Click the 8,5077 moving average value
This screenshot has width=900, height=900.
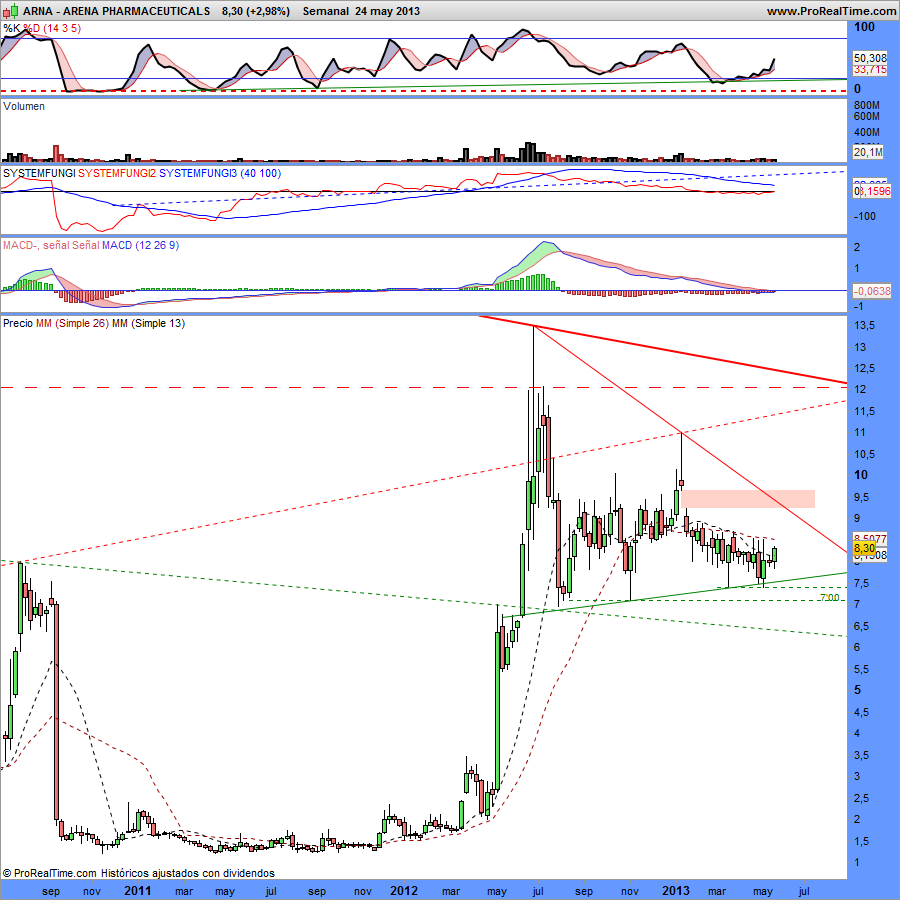tap(870, 539)
